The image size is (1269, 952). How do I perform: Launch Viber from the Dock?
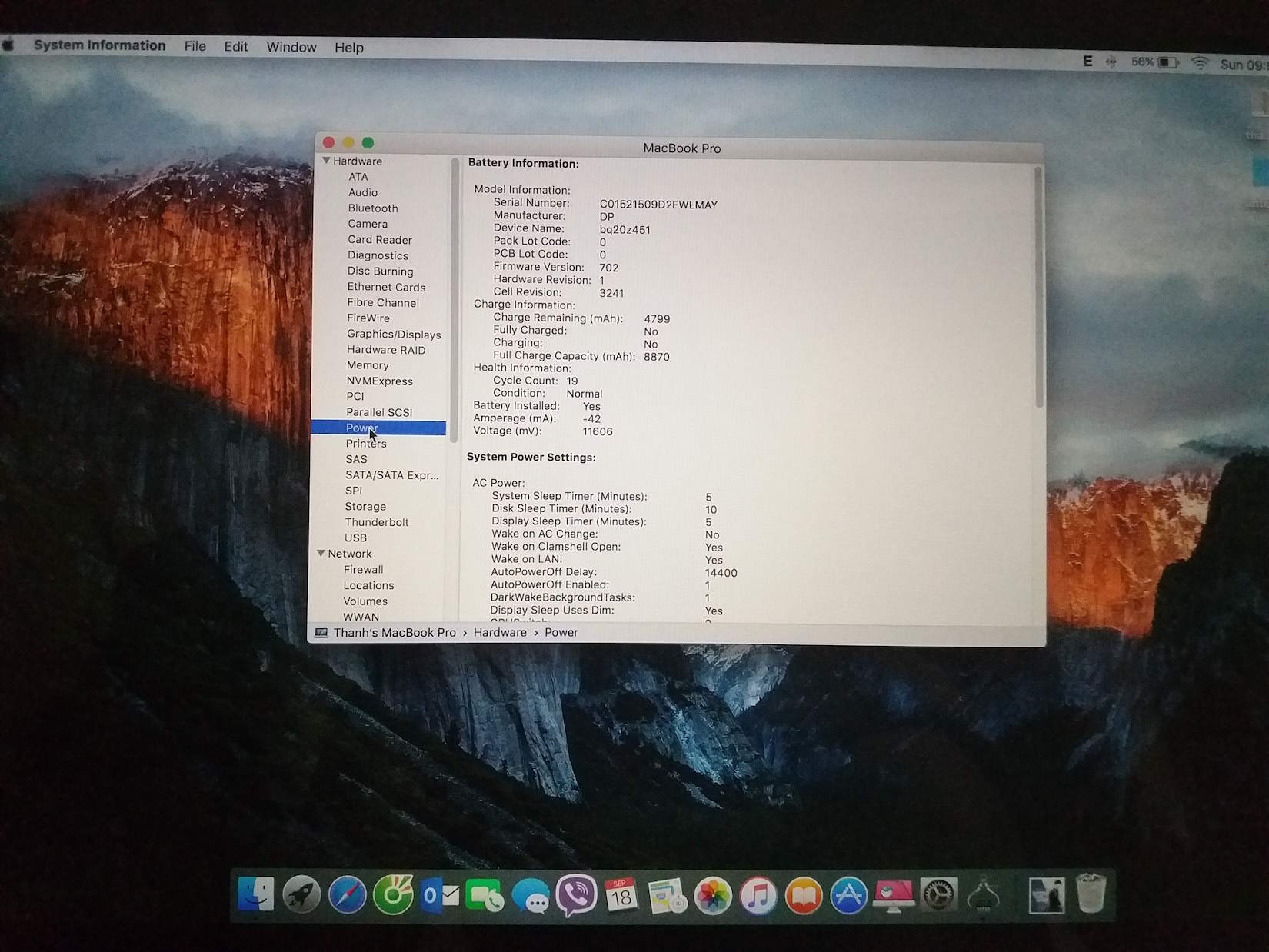576,895
